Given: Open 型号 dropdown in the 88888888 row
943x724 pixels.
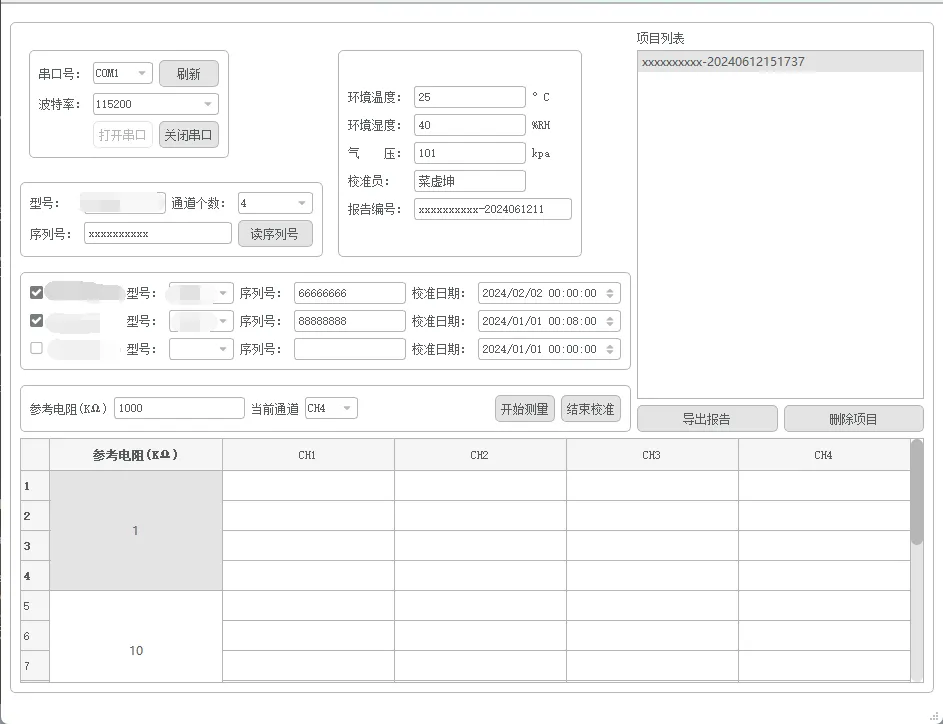Looking at the screenshot, I should click(x=201, y=321).
